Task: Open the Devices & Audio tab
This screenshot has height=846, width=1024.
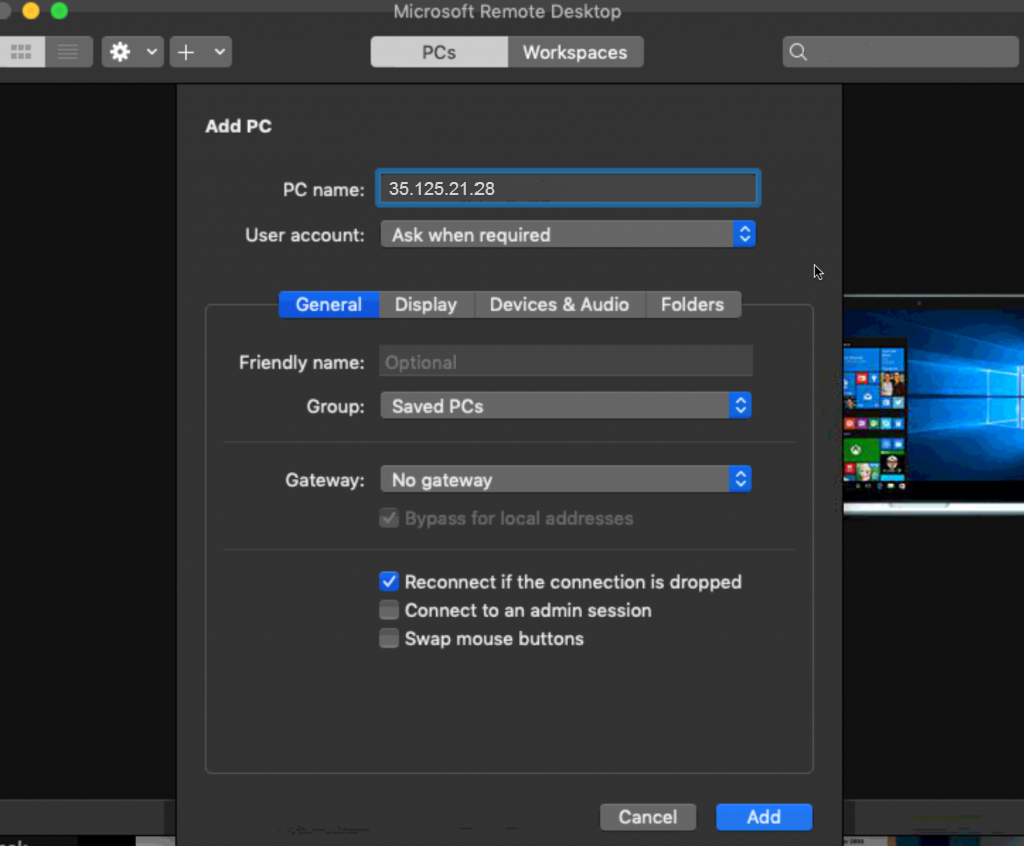Action: pos(559,305)
